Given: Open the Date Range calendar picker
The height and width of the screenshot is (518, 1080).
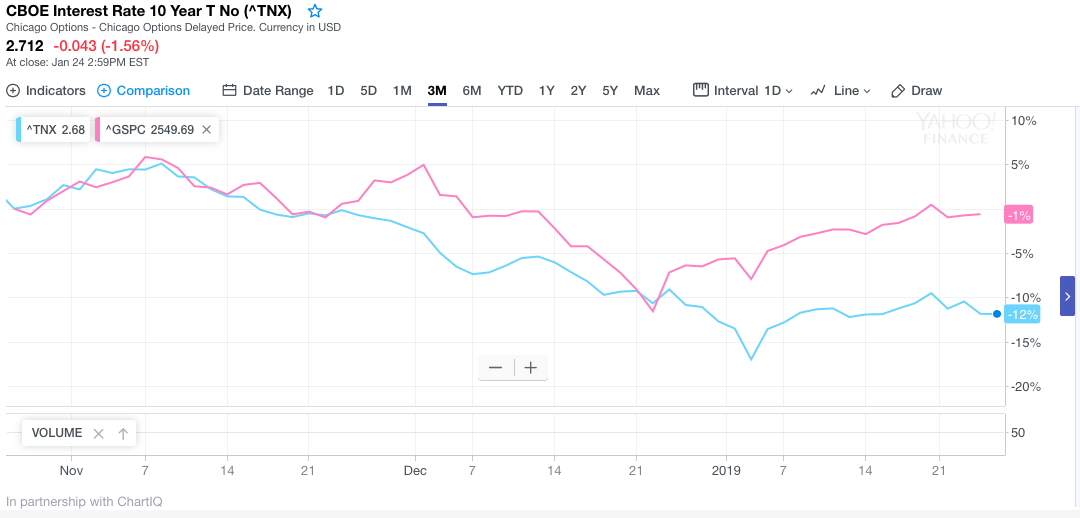Looking at the screenshot, I should [267, 90].
